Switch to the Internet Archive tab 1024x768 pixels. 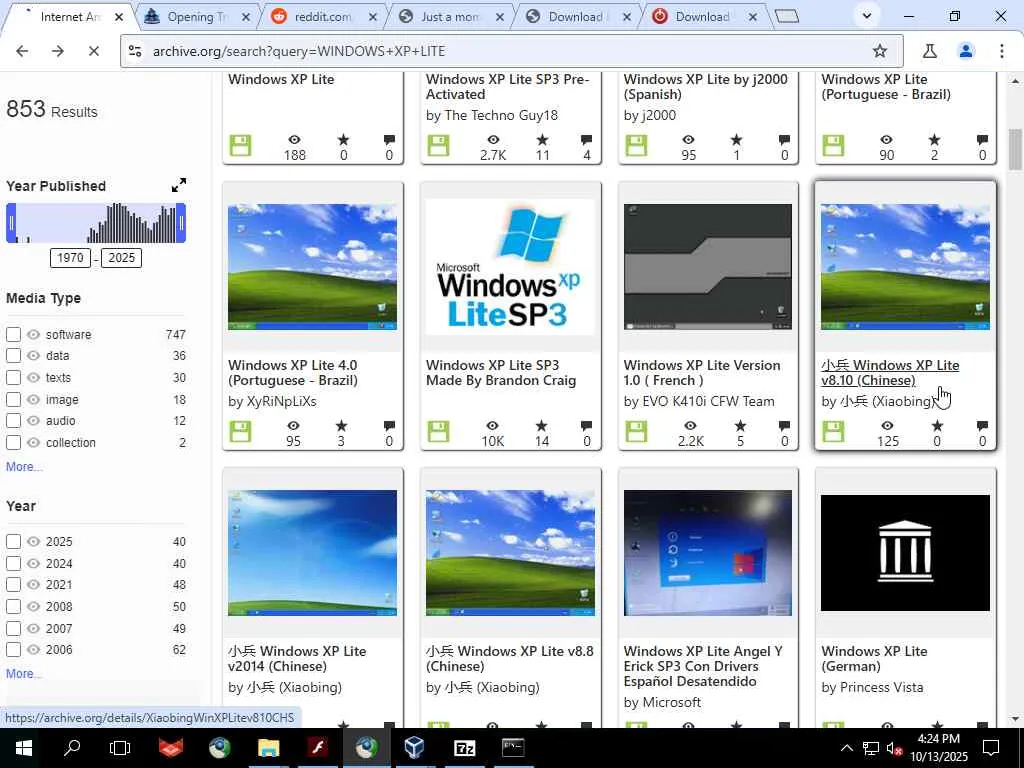click(x=69, y=17)
